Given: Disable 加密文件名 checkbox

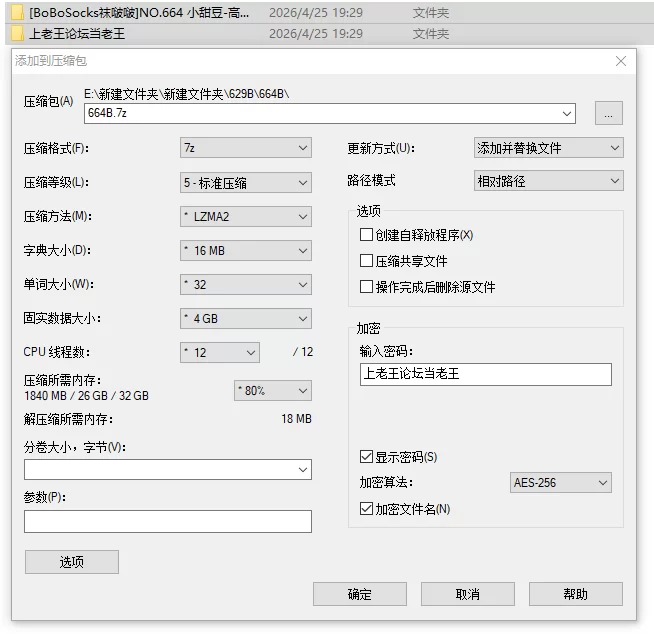Looking at the screenshot, I should 366,509.
